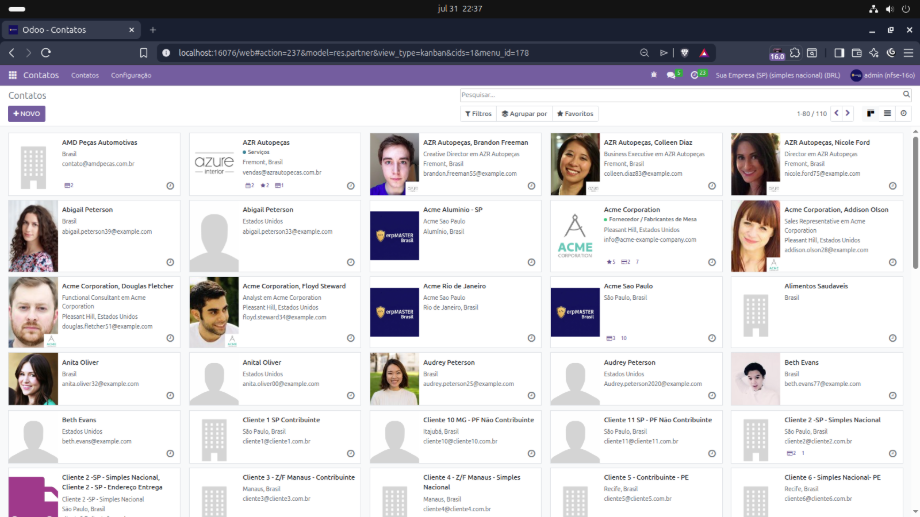The width and height of the screenshot is (920, 517).
Task: Open a new browser tab
Action: tap(153, 30)
